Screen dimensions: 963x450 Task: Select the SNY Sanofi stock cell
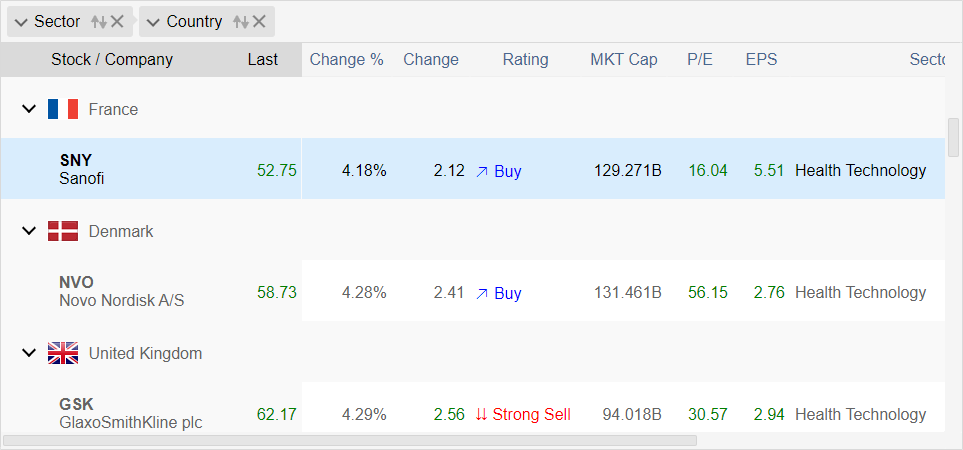coord(150,169)
